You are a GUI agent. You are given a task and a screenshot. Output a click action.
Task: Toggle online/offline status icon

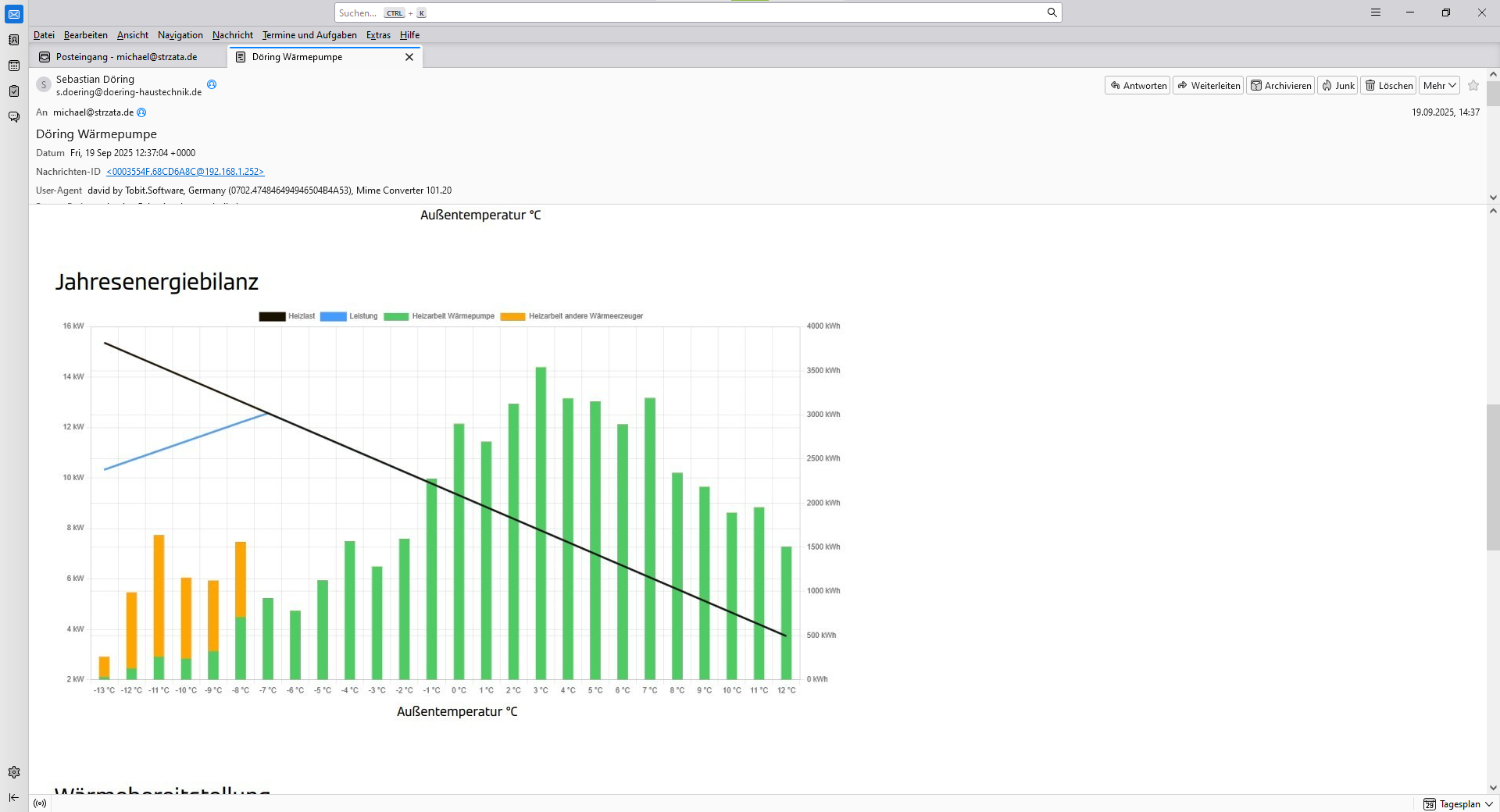coord(41,803)
